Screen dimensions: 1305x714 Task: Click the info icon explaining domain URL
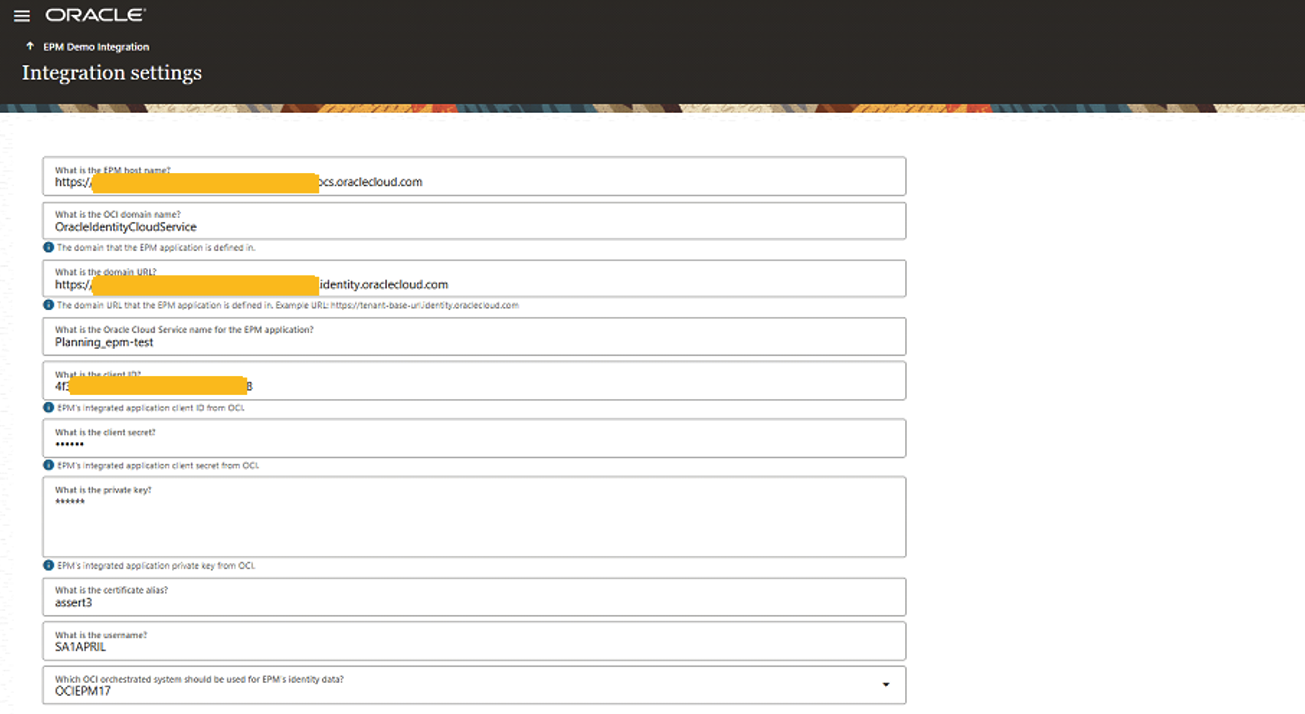click(47, 305)
